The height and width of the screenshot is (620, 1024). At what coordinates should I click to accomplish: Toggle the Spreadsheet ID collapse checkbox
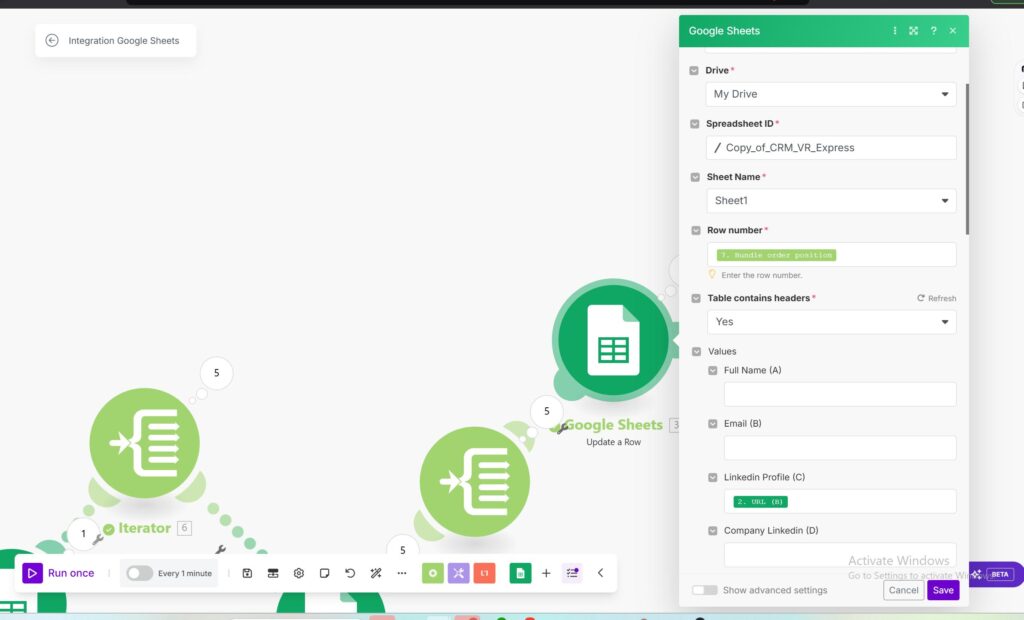coord(694,124)
